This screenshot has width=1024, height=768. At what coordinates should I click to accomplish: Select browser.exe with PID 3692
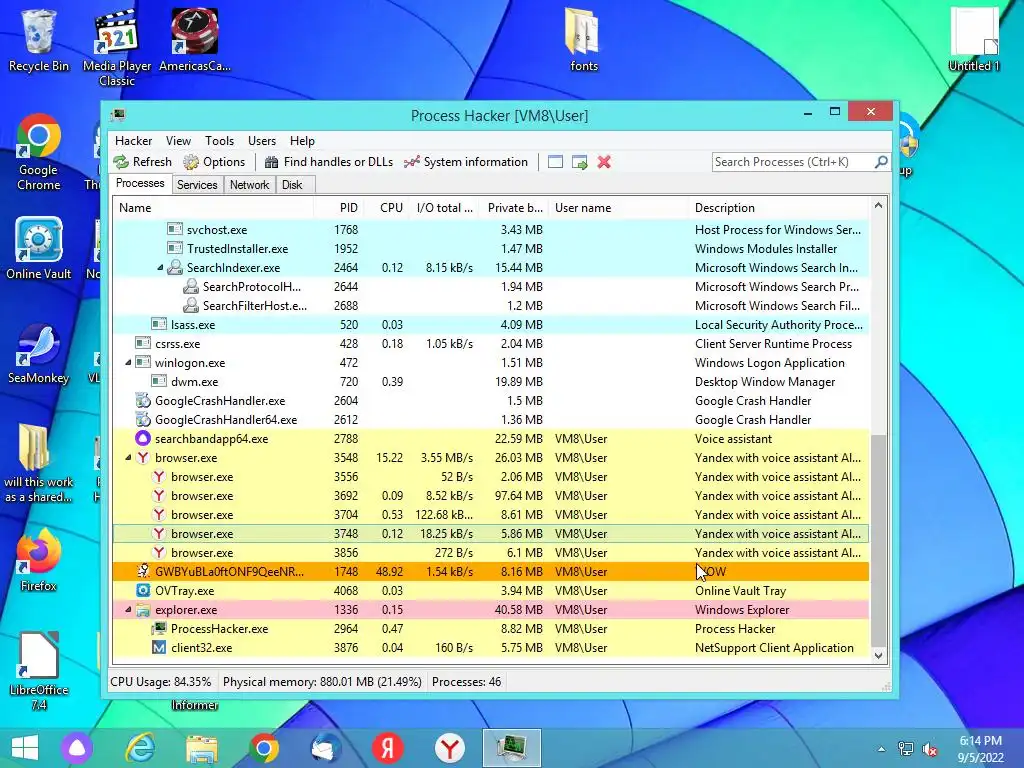pyautogui.click(x=491, y=496)
